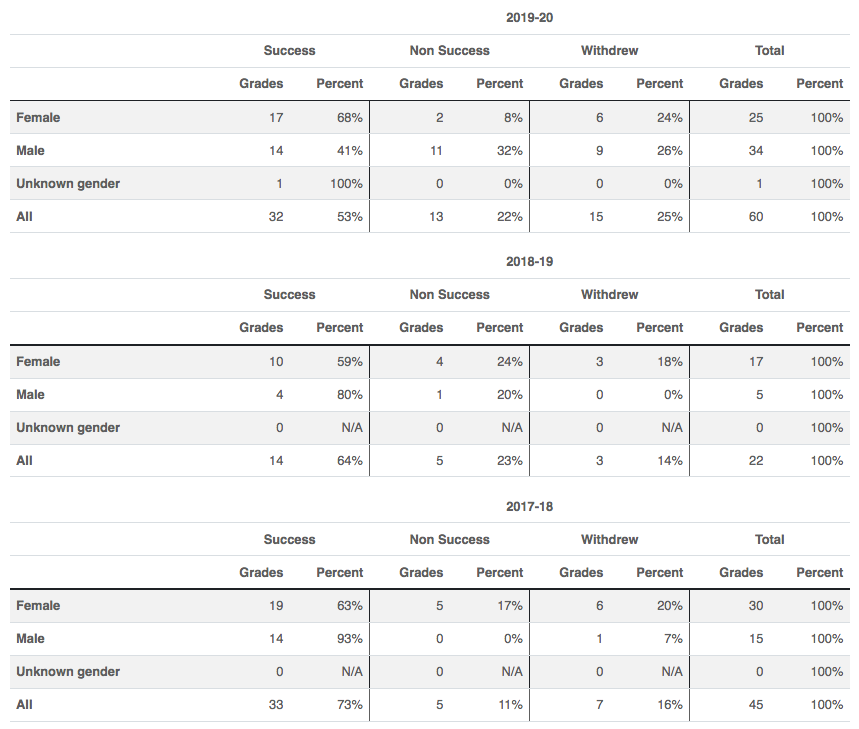Click Success header in 2018-19 table

289,294
